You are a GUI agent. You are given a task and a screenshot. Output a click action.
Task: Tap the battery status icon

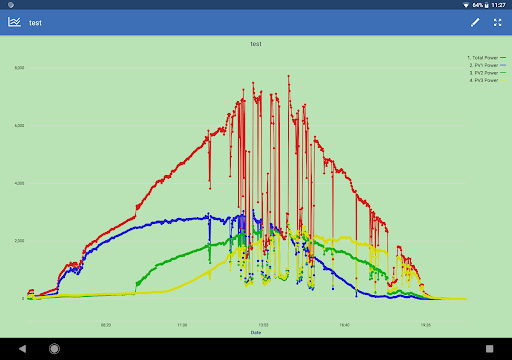click(x=487, y=5)
